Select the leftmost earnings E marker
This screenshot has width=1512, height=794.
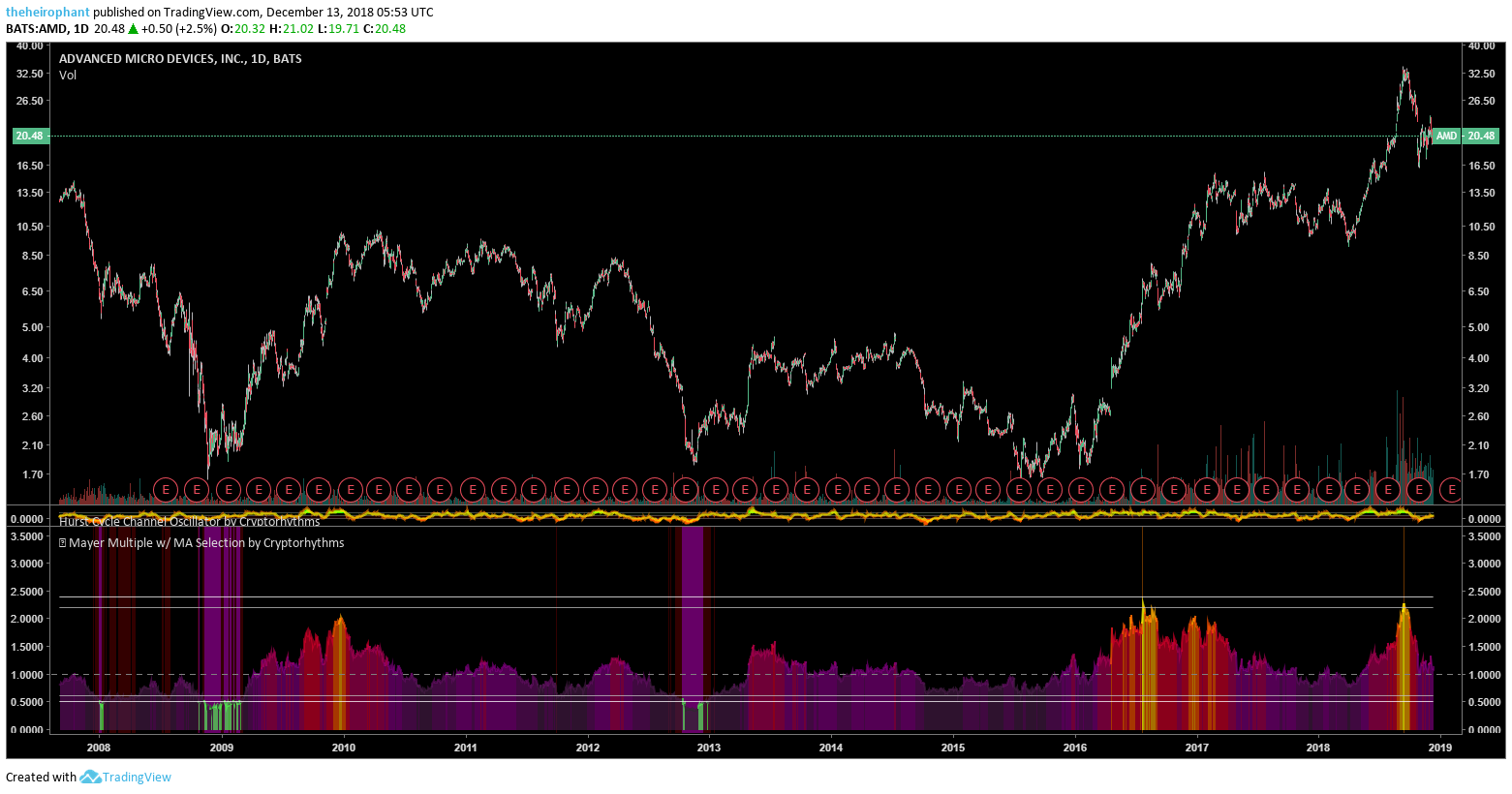[166, 490]
